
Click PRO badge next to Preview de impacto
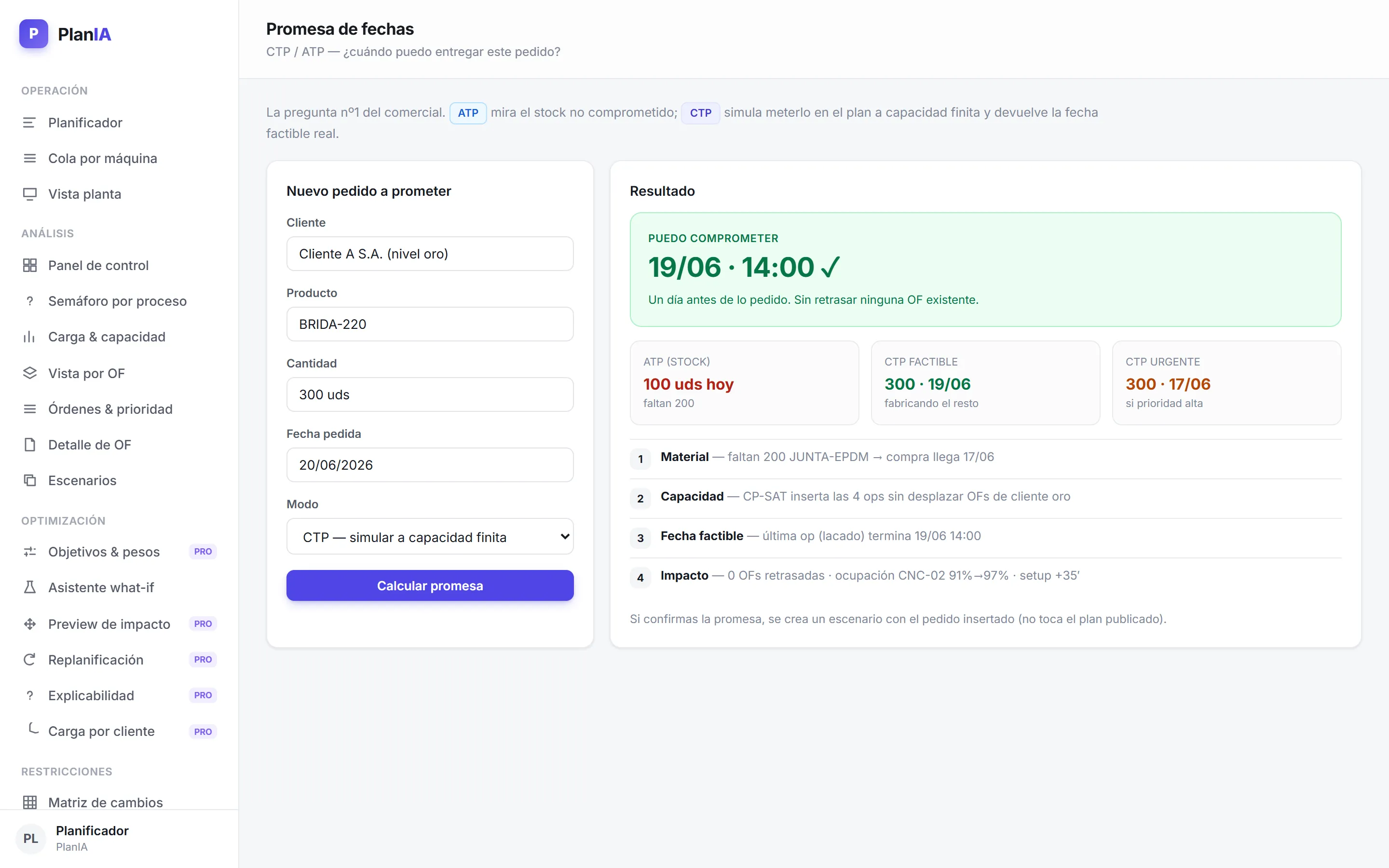click(203, 624)
